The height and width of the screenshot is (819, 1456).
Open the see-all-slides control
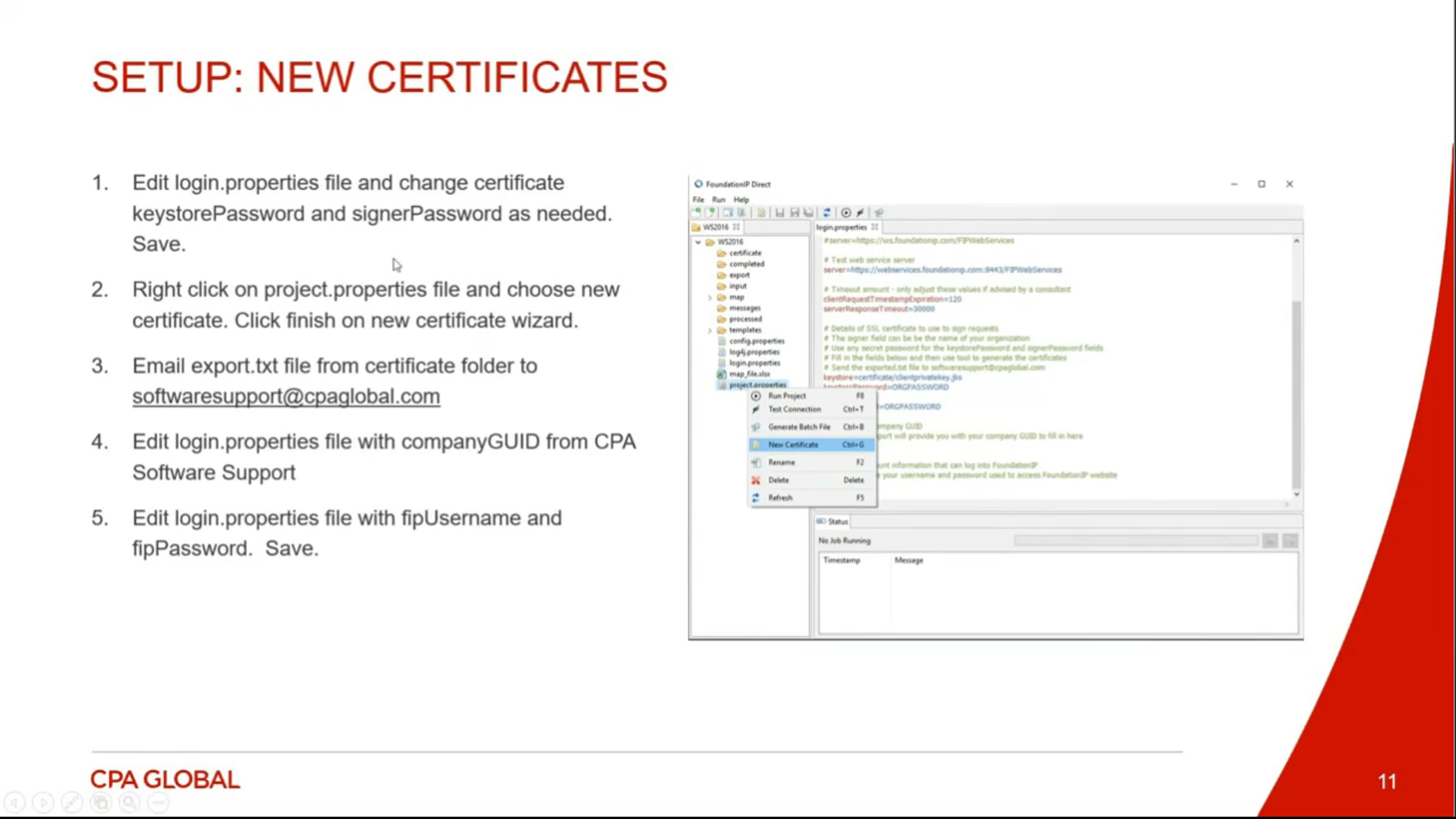pyautogui.click(x=101, y=803)
